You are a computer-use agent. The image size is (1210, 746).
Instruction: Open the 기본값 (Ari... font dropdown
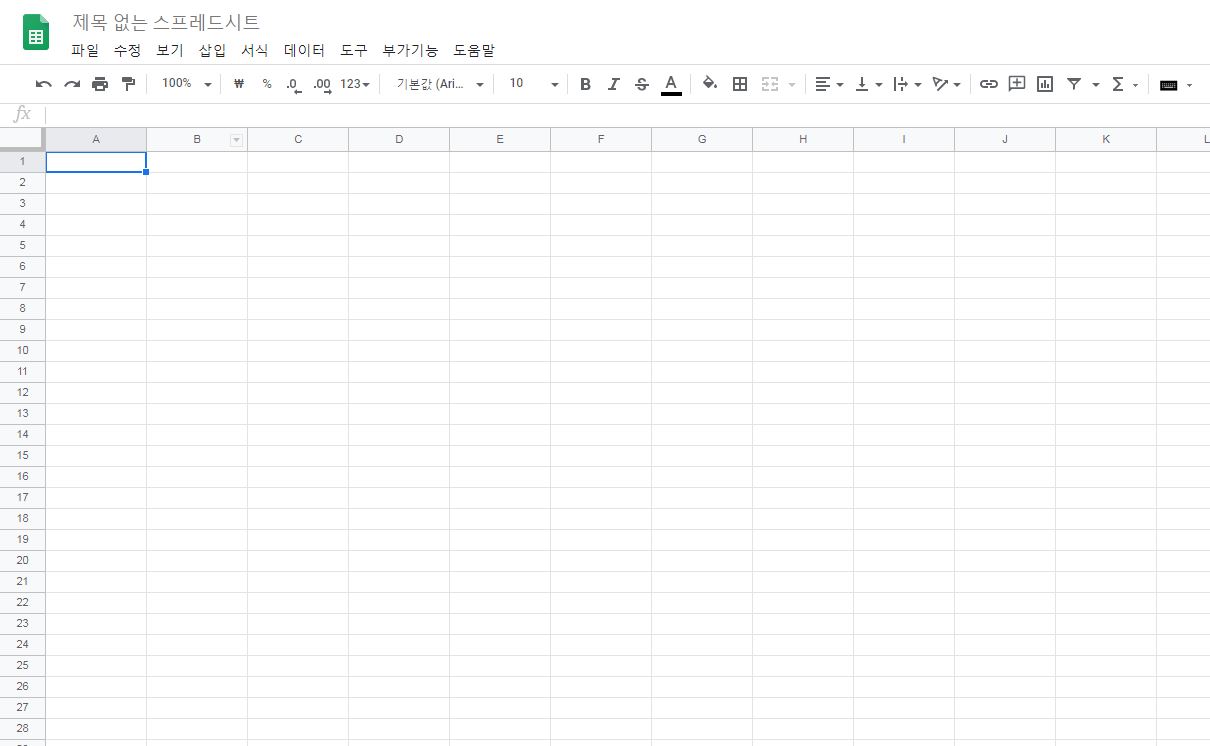(x=441, y=84)
